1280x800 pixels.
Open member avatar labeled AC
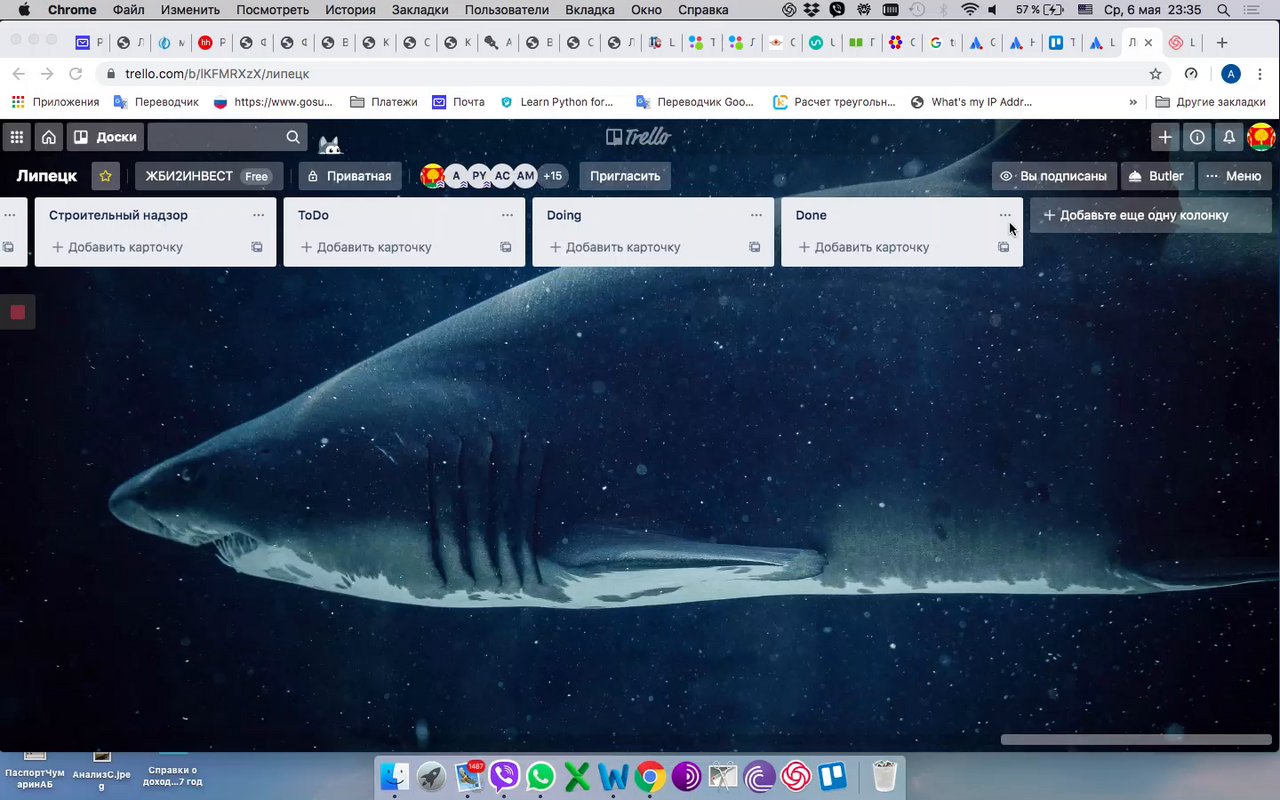click(x=502, y=176)
